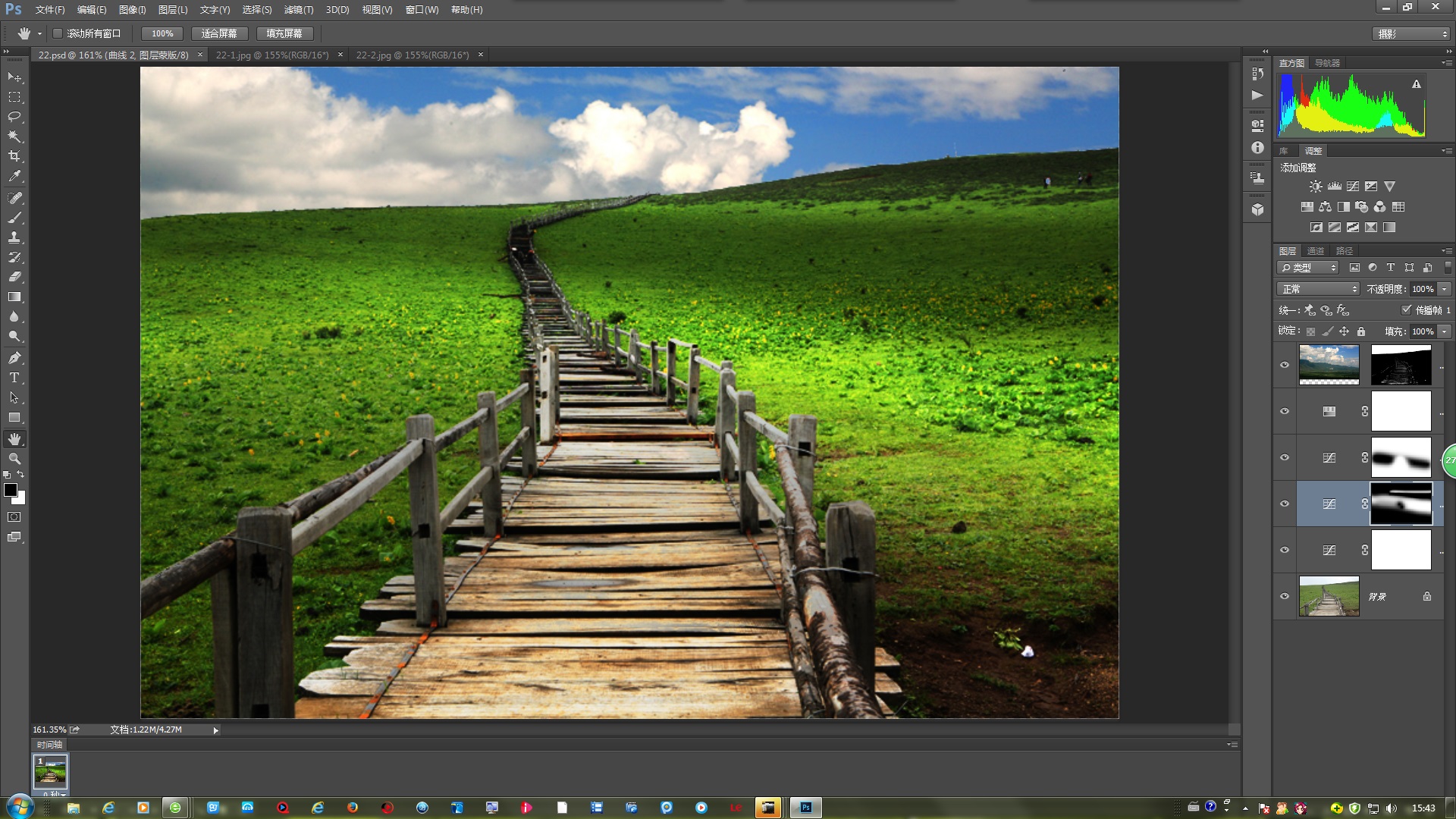Select the Horizontal Type tool
The width and height of the screenshot is (1456, 819).
click(x=14, y=378)
